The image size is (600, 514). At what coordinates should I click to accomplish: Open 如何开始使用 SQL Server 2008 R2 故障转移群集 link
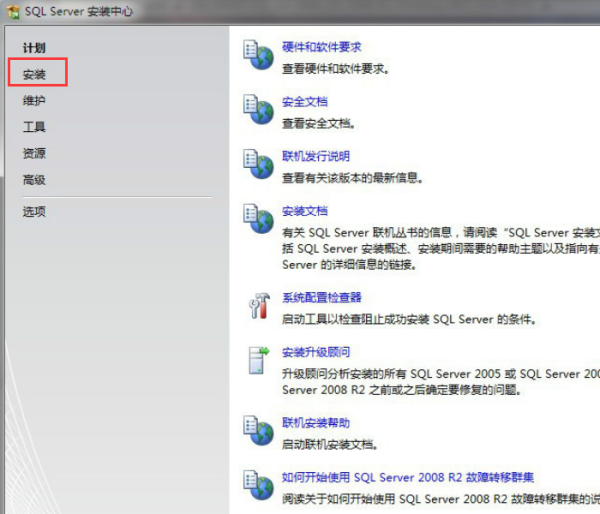408,477
